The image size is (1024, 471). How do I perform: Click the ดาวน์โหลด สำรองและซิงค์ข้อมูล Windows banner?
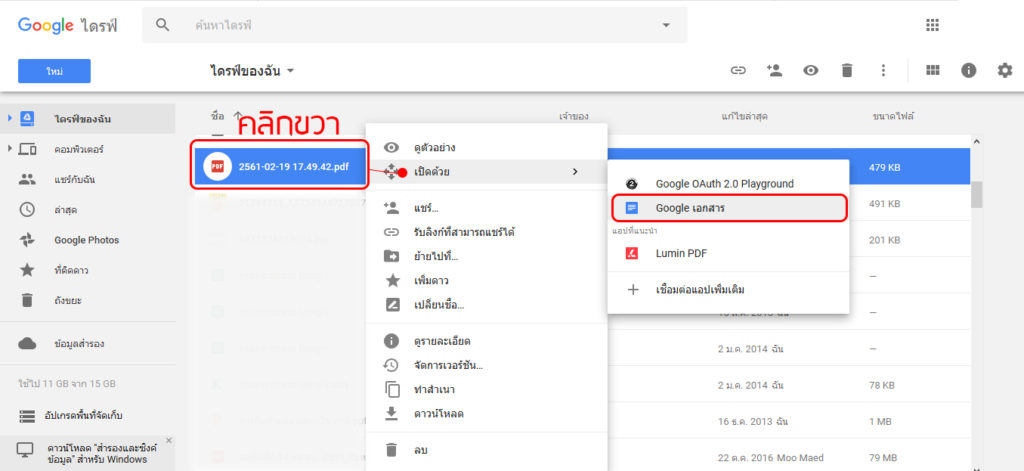click(88, 453)
